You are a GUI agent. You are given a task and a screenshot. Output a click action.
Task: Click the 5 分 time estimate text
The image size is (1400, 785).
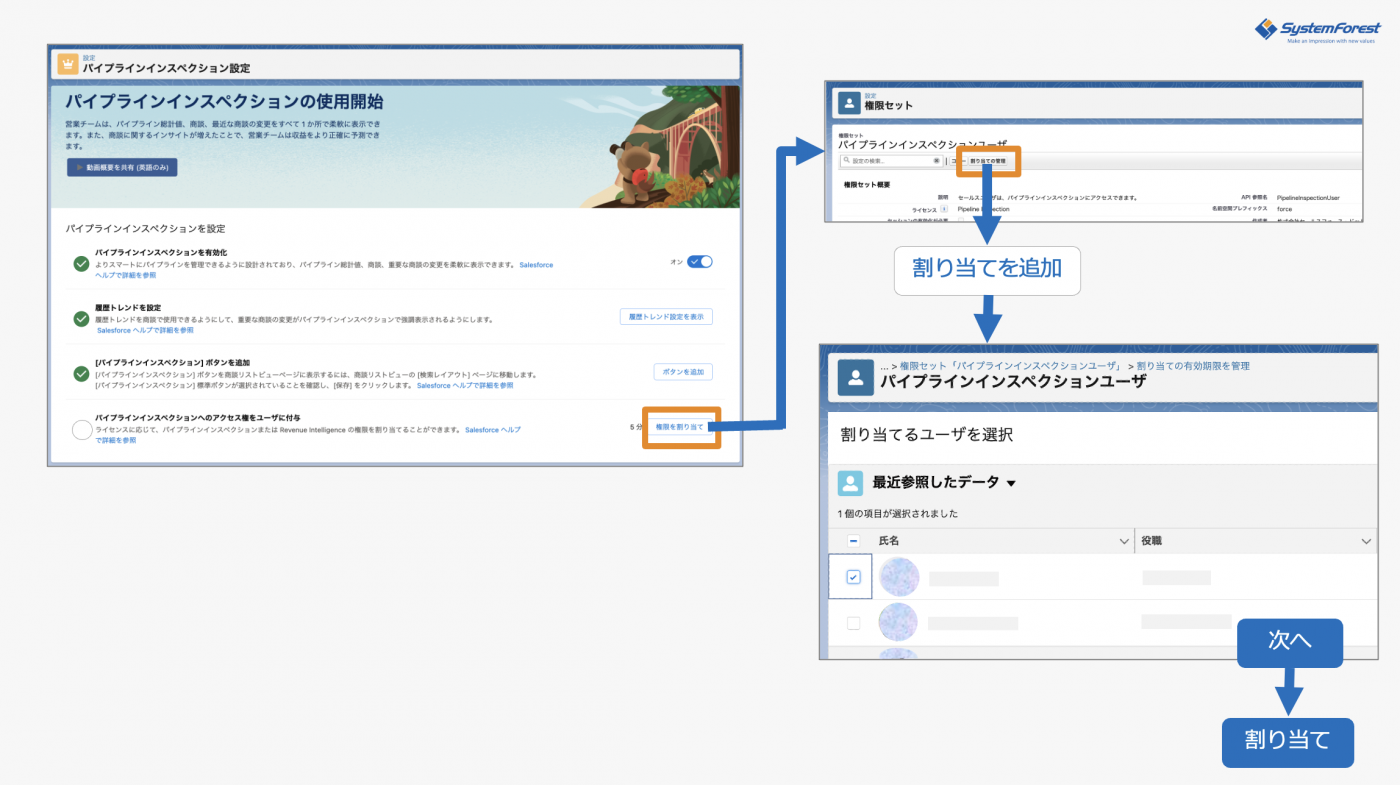(636, 427)
